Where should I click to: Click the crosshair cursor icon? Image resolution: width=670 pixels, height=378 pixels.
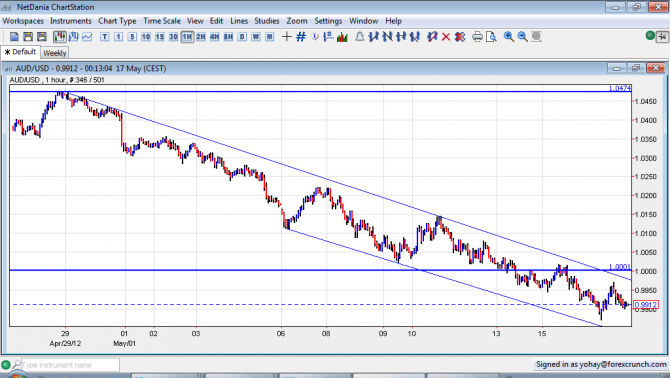(x=287, y=37)
